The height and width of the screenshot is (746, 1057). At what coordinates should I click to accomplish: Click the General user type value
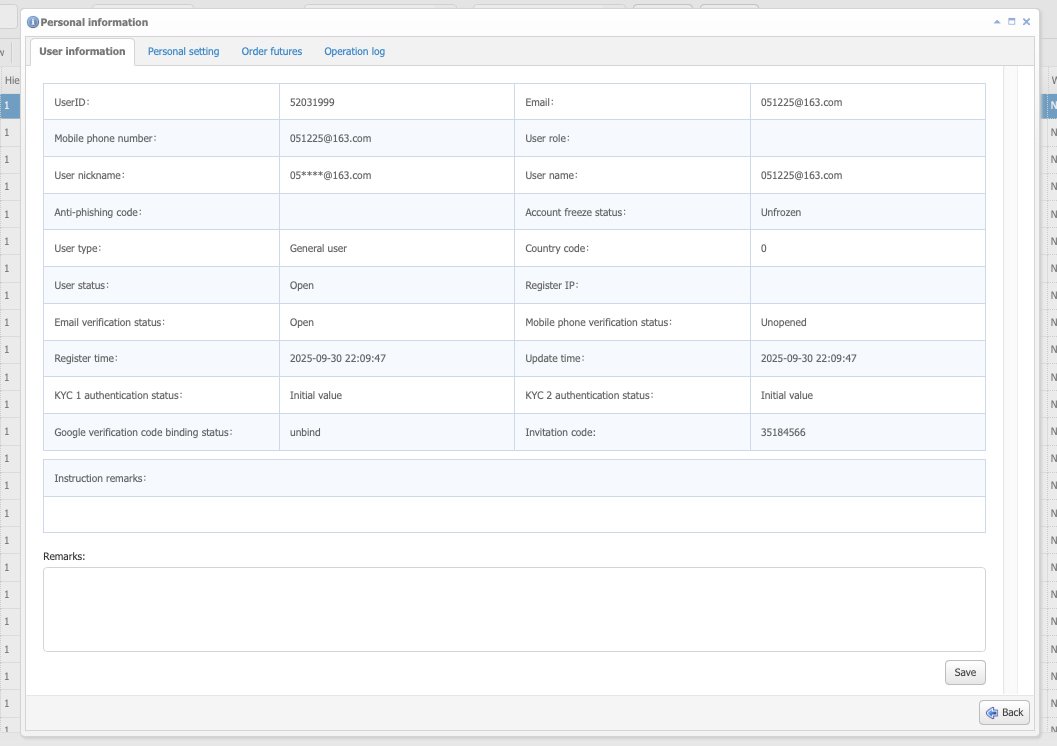(318, 249)
